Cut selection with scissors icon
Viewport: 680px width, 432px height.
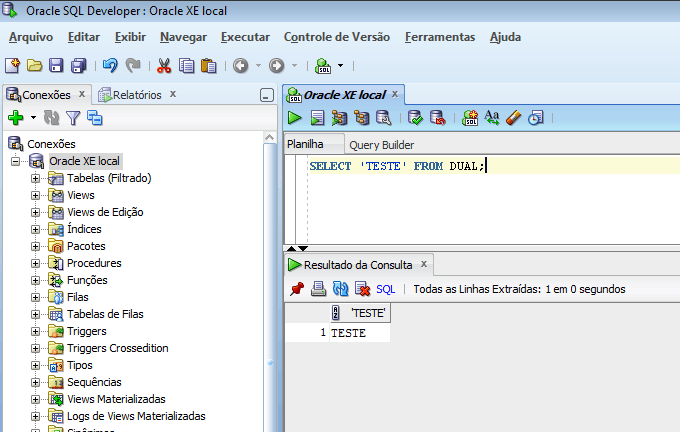click(x=164, y=65)
